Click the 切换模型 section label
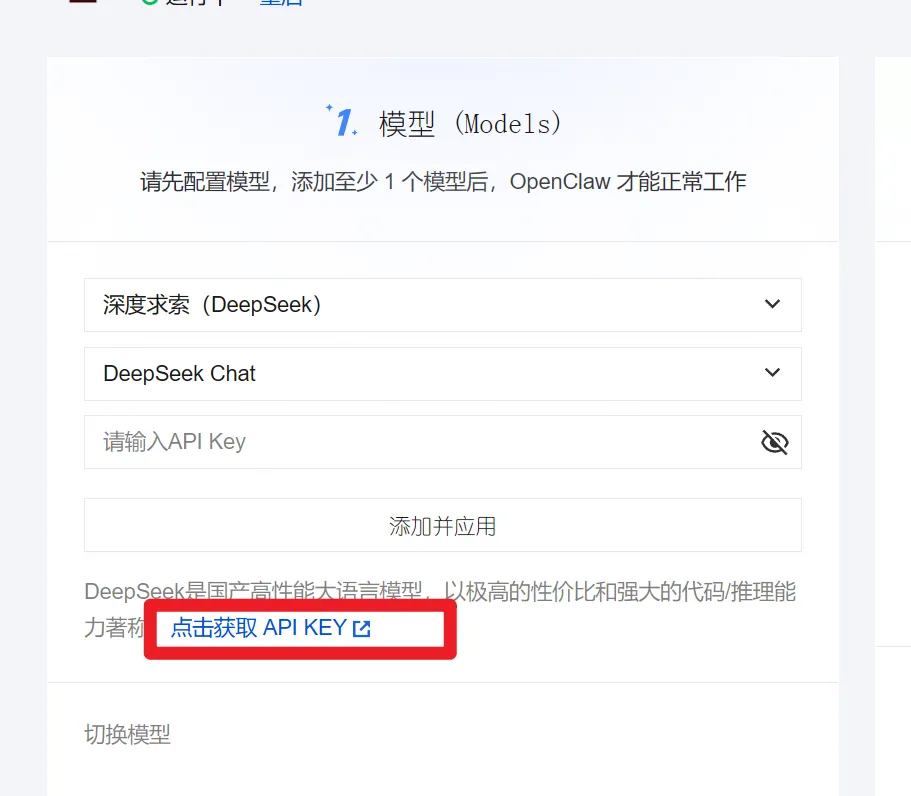This screenshot has width=911, height=796. 127,734
